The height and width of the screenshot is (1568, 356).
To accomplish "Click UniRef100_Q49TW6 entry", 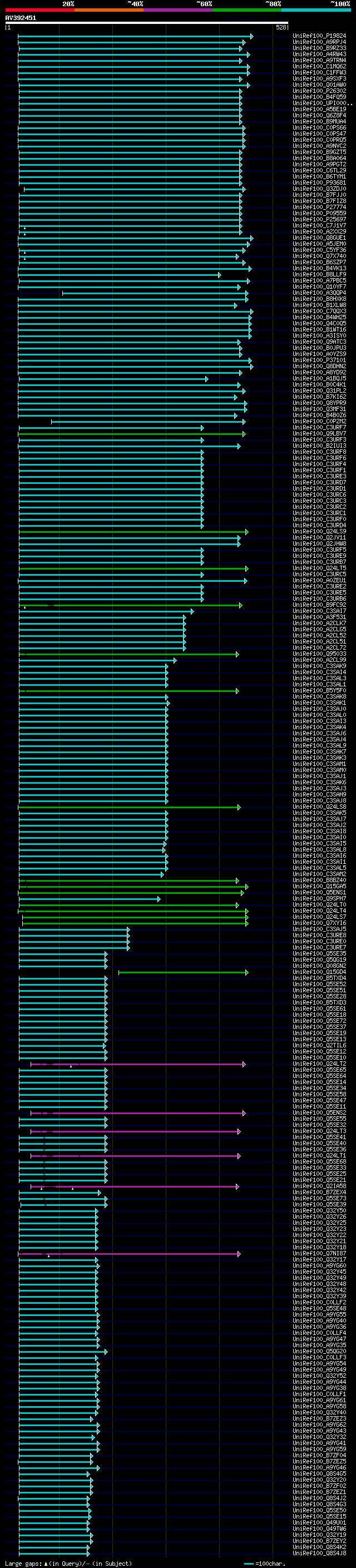I will pyautogui.click(x=319, y=1529).
